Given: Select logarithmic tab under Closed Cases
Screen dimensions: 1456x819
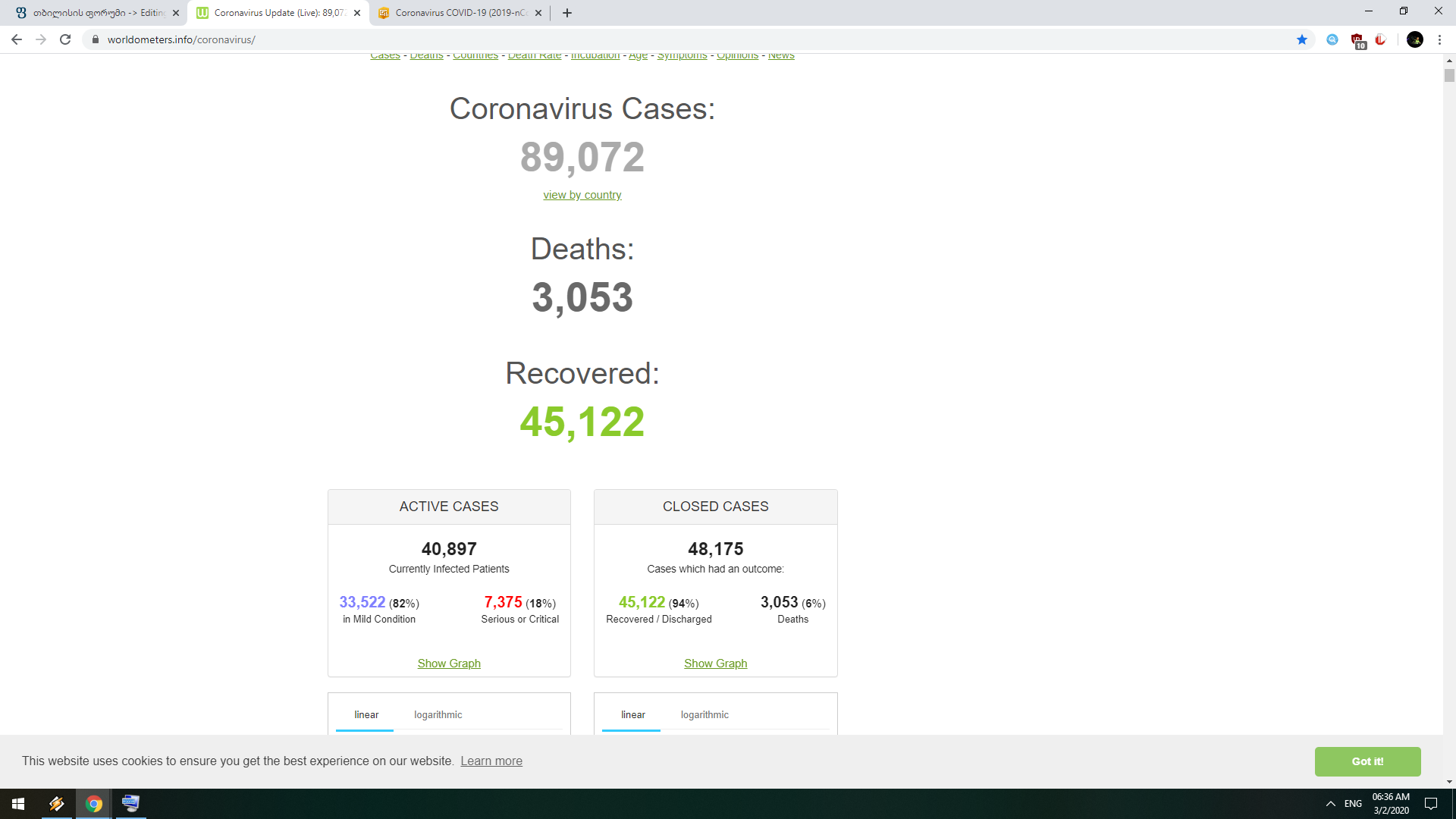Looking at the screenshot, I should [704, 714].
